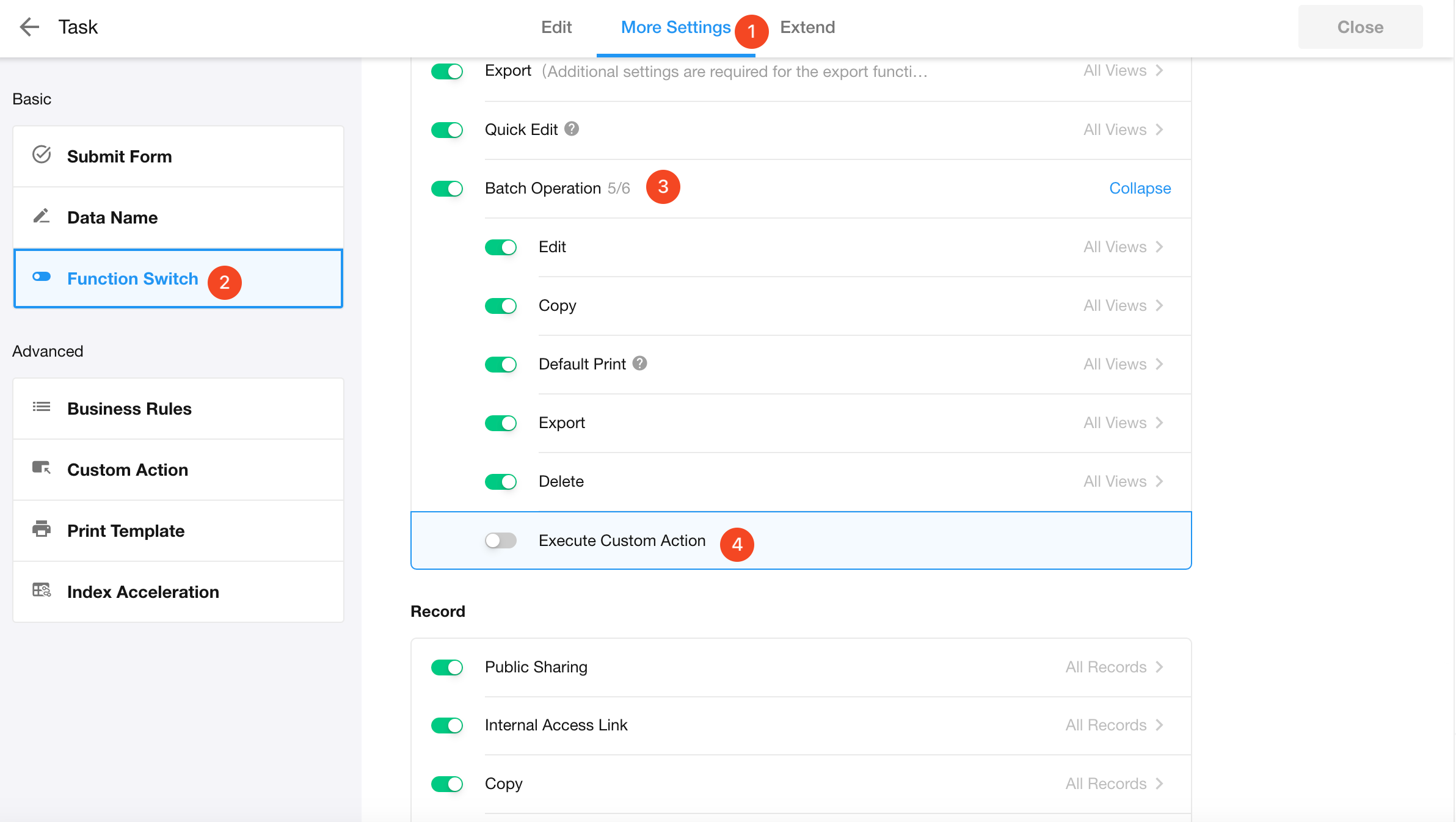Click the Index Acceleration table icon

pos(42,591)
